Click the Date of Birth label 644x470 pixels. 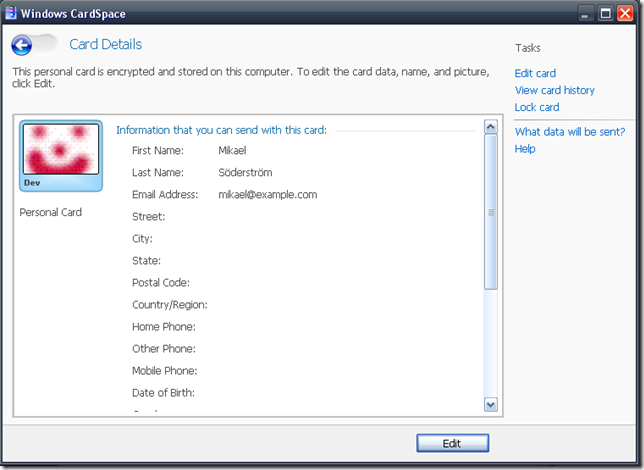[163, 393]
